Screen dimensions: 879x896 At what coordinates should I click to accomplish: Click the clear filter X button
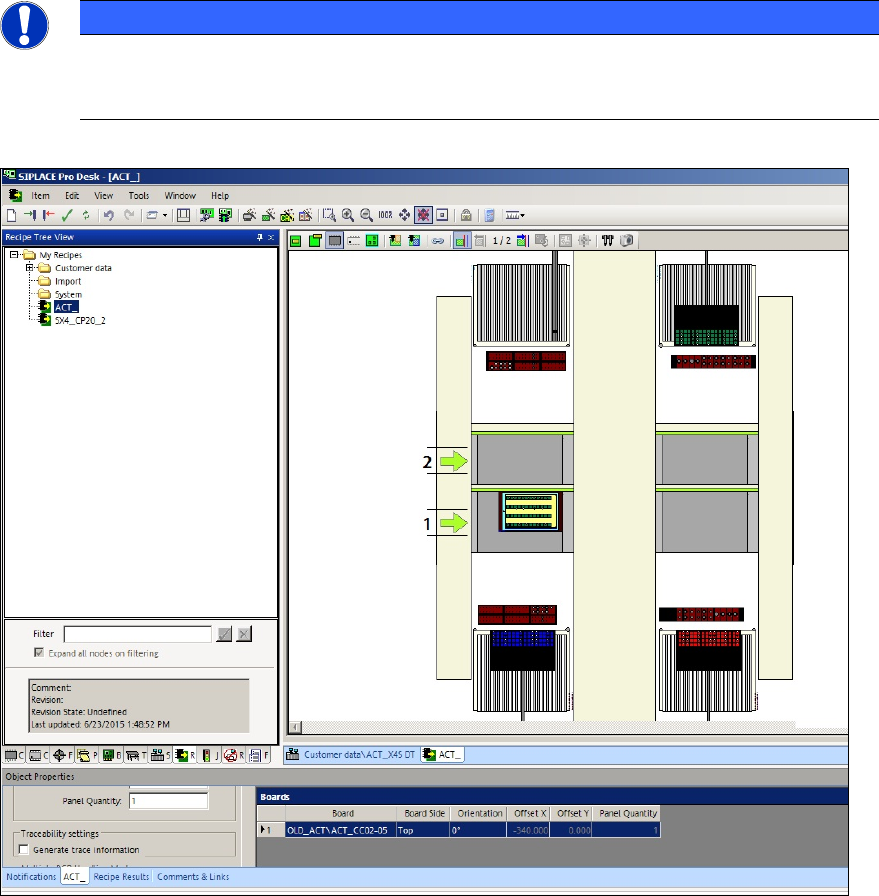point(244,634)
